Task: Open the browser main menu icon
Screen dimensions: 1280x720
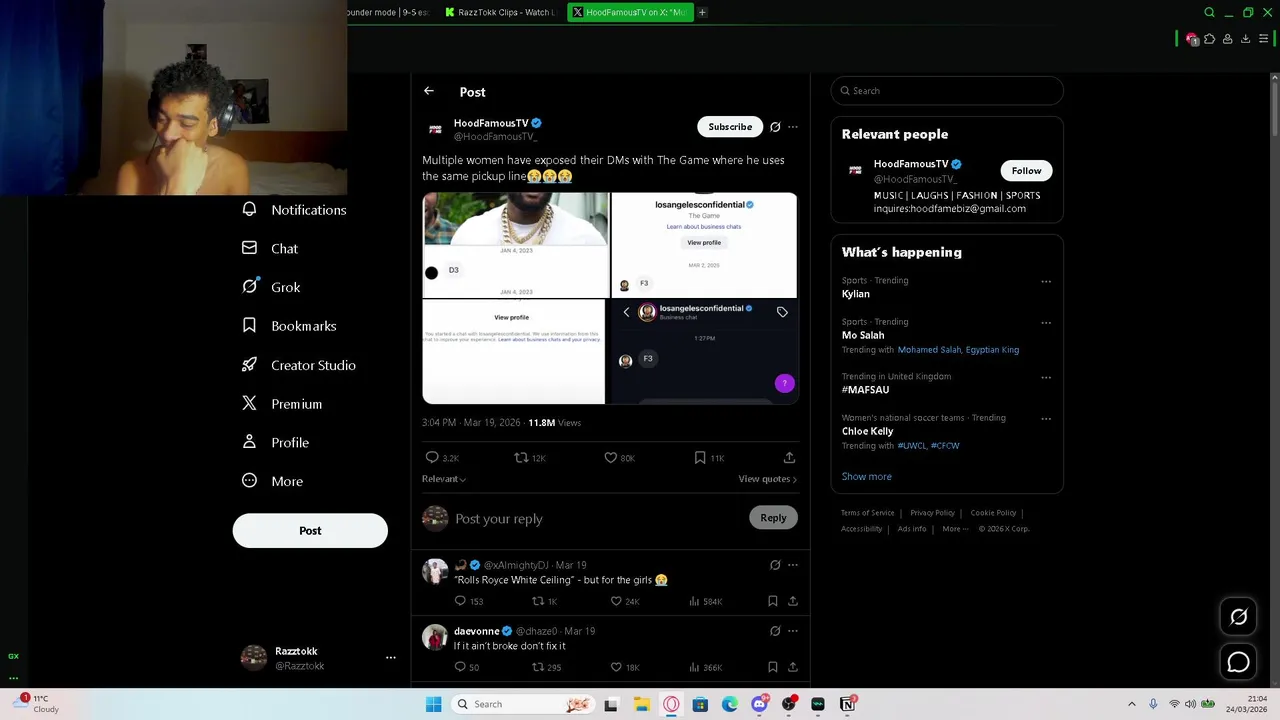Action: pos(1263,39)
